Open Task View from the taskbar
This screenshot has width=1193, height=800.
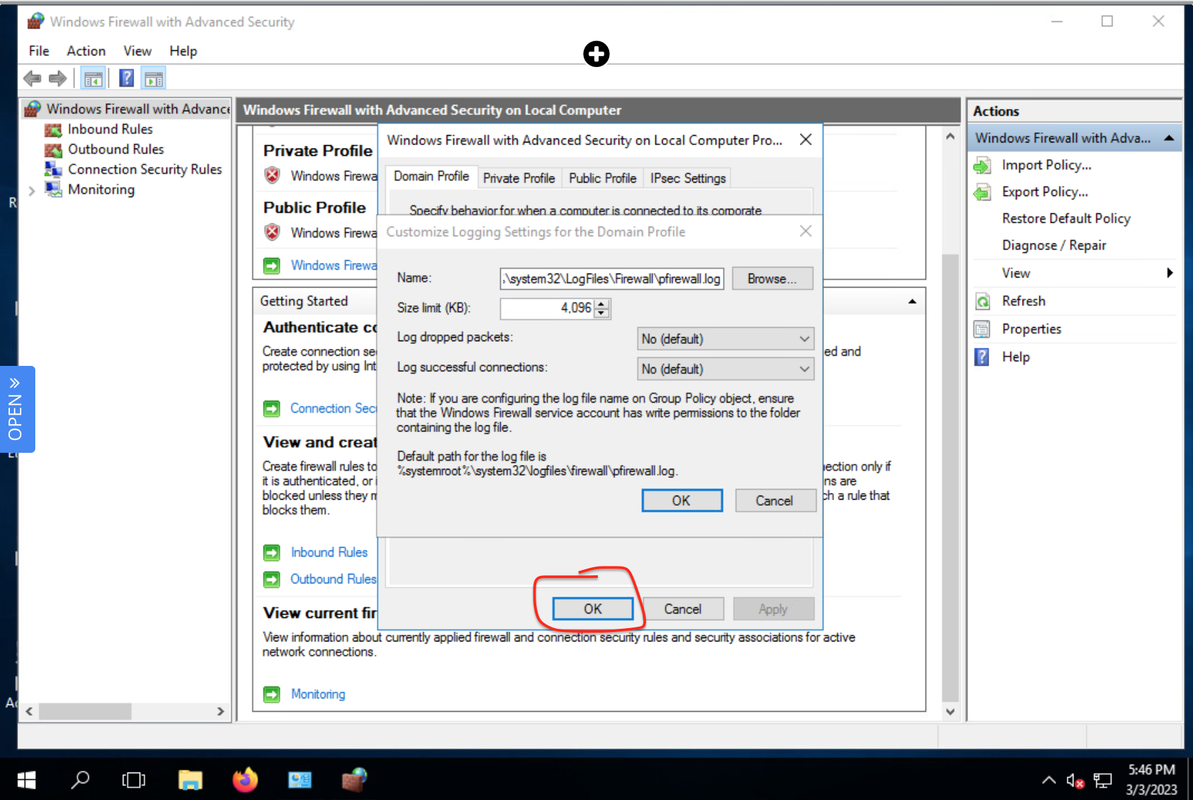(x=134, y=780)
